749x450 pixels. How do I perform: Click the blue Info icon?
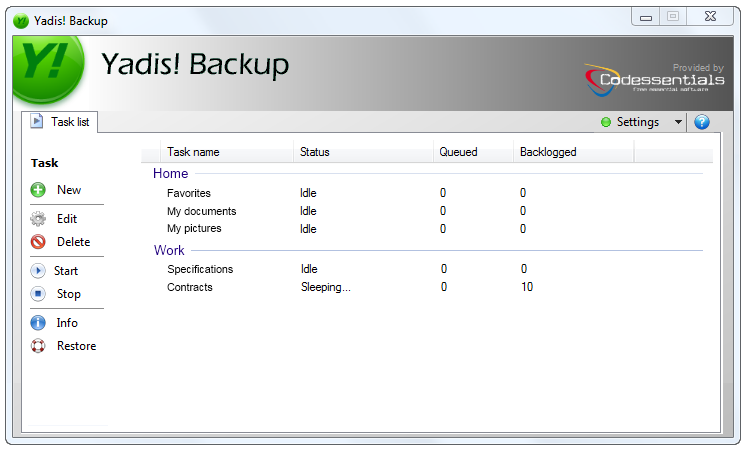pyautogui.click(x=38, y=323)
